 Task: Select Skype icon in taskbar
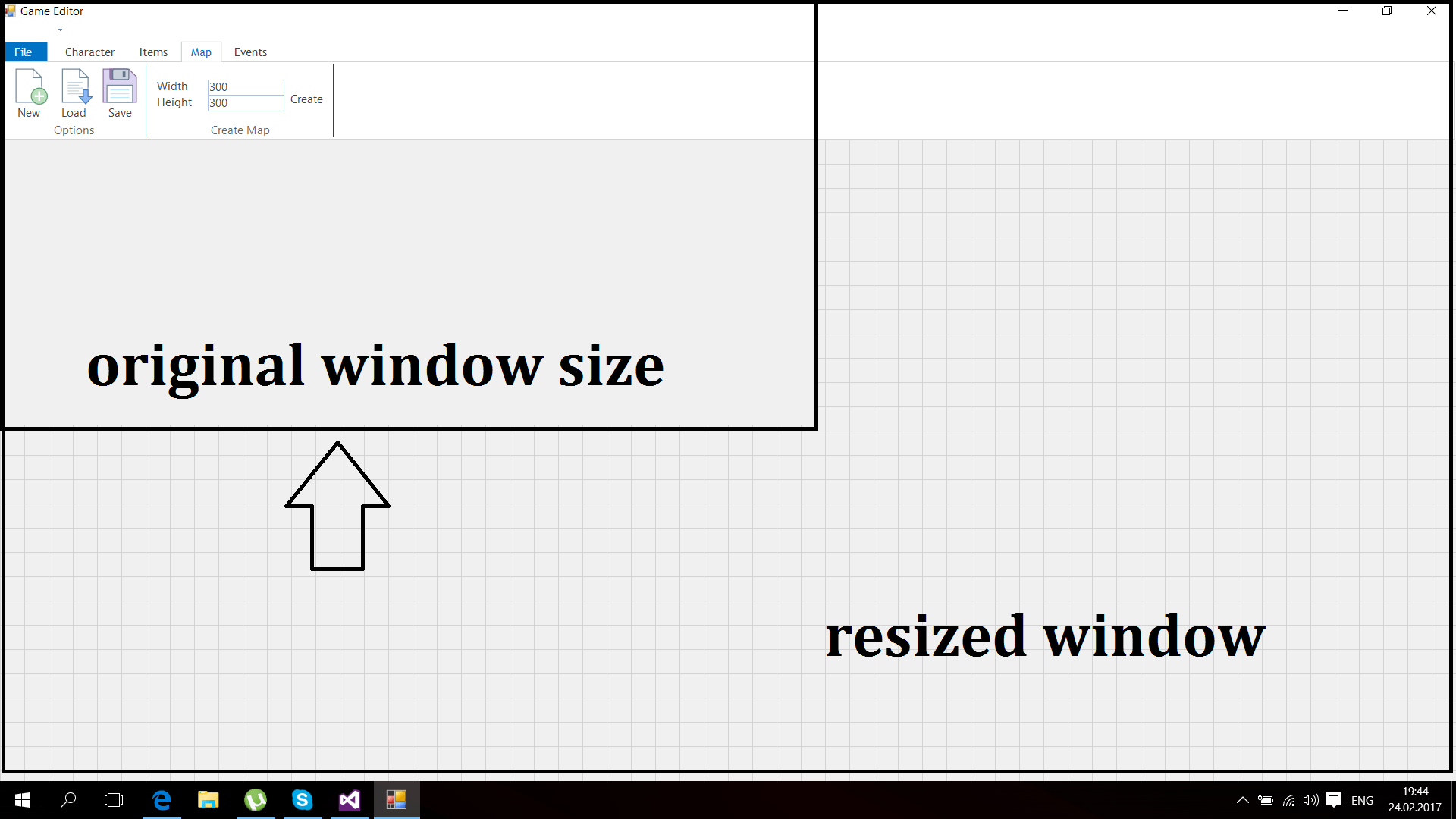click(302, 800)
